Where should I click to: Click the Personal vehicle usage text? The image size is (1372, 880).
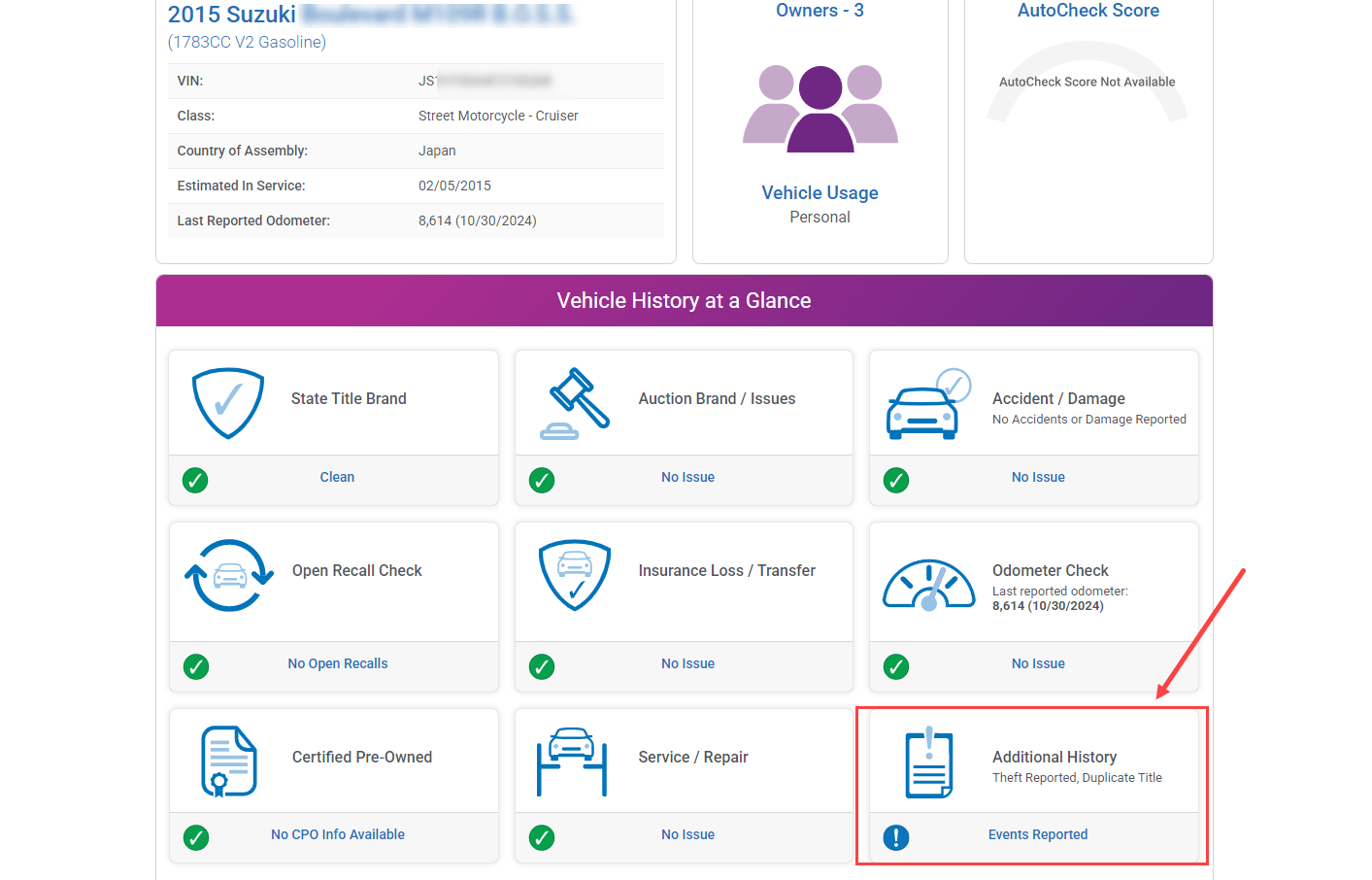tap(820, 217)
